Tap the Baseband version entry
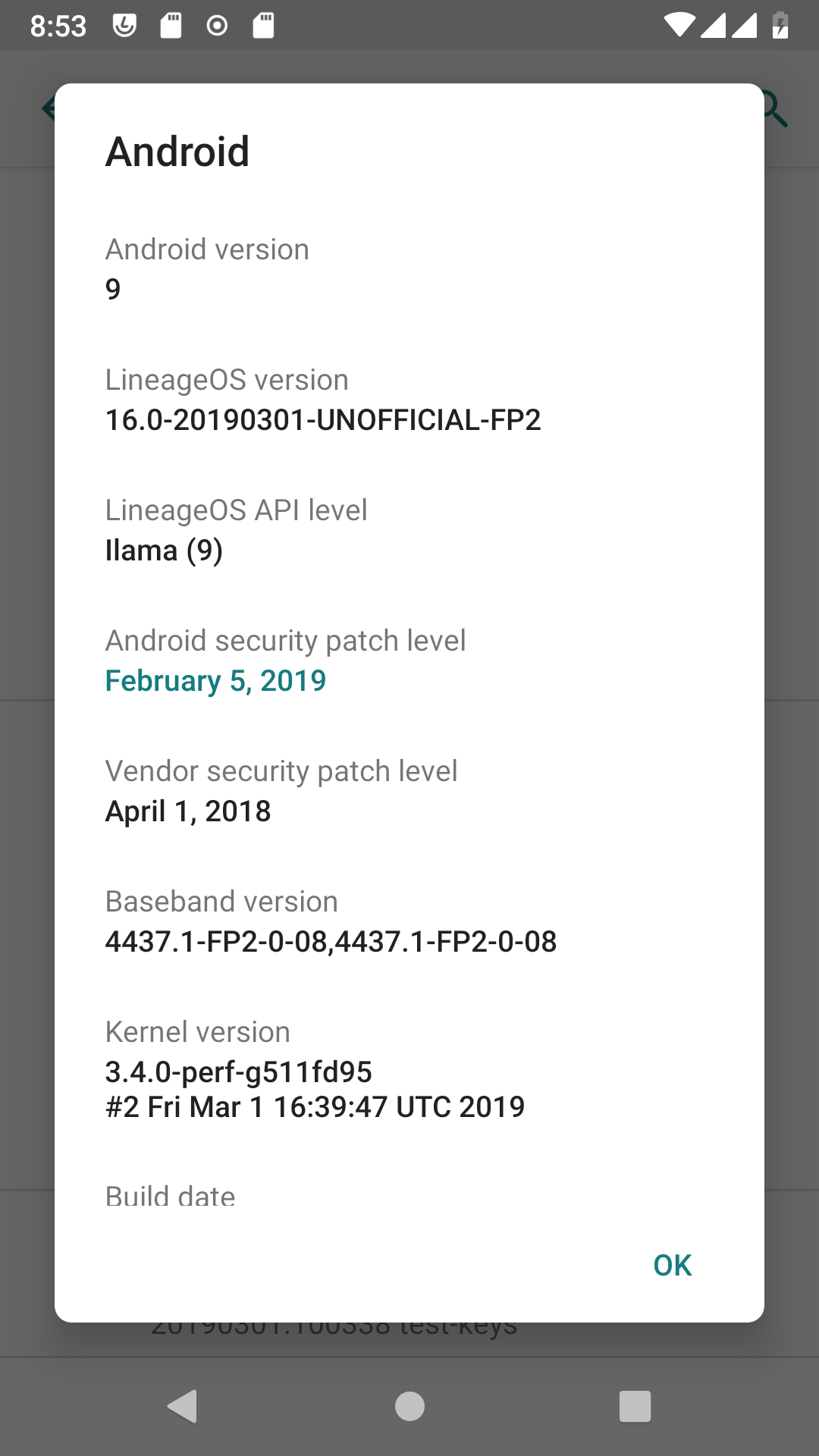819x1456 pixels. click(331, 921)
